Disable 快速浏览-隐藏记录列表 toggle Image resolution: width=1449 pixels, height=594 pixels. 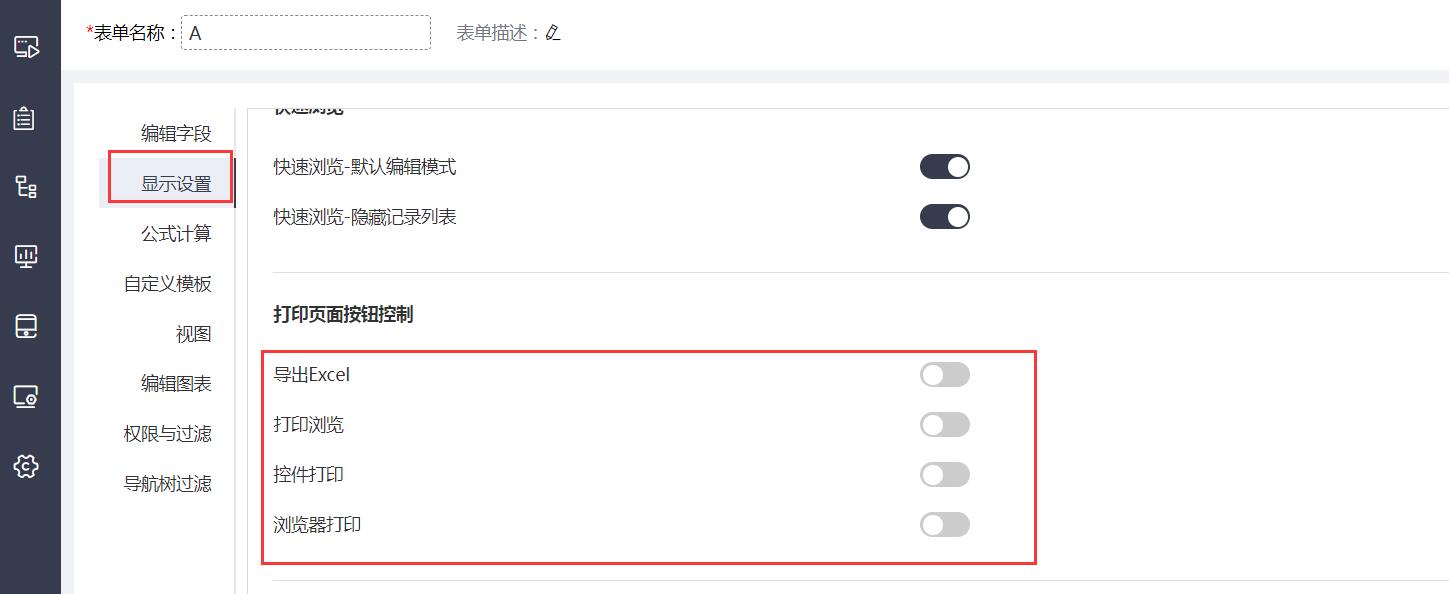pos(945,217)
